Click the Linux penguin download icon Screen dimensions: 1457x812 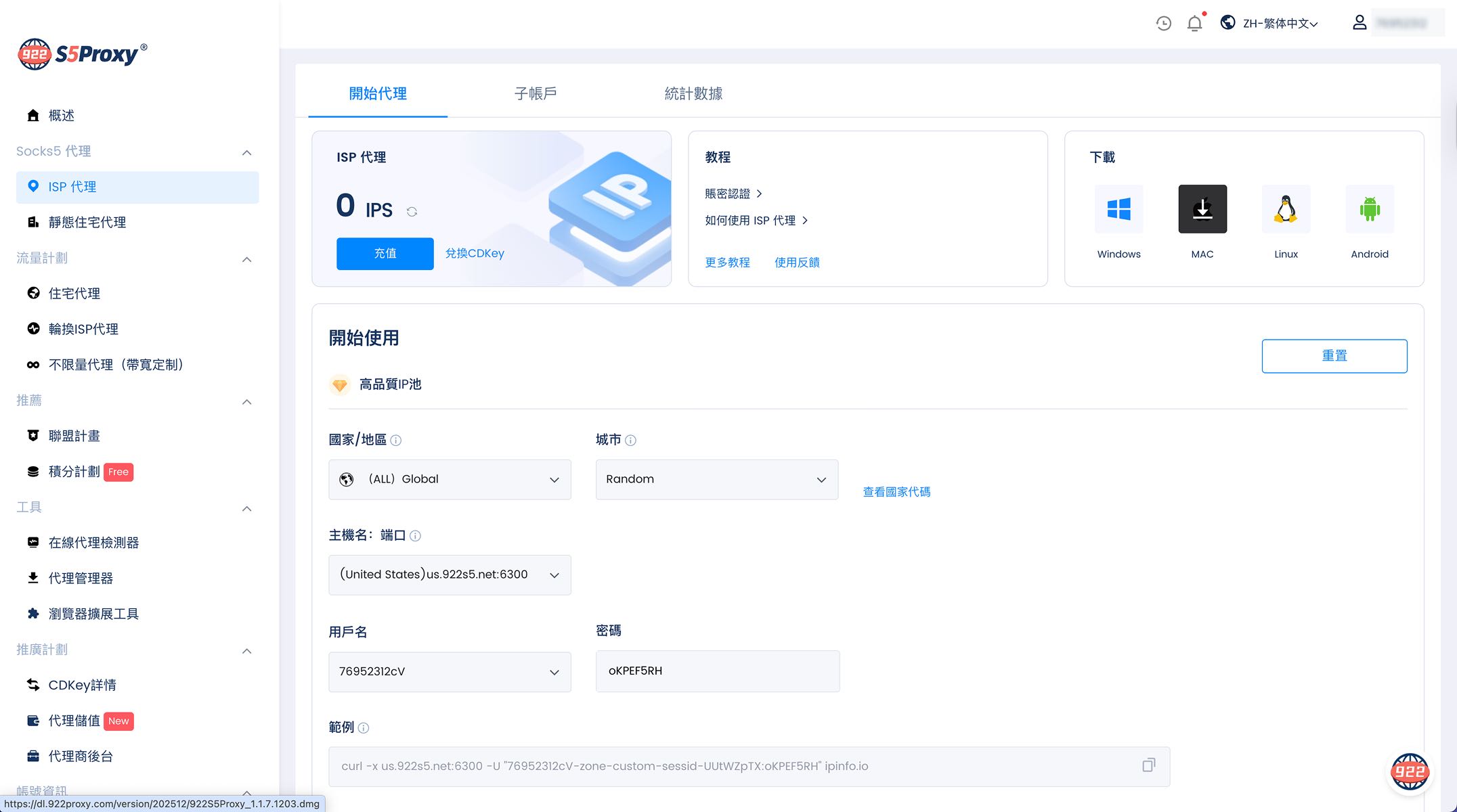coord(1286,209)
